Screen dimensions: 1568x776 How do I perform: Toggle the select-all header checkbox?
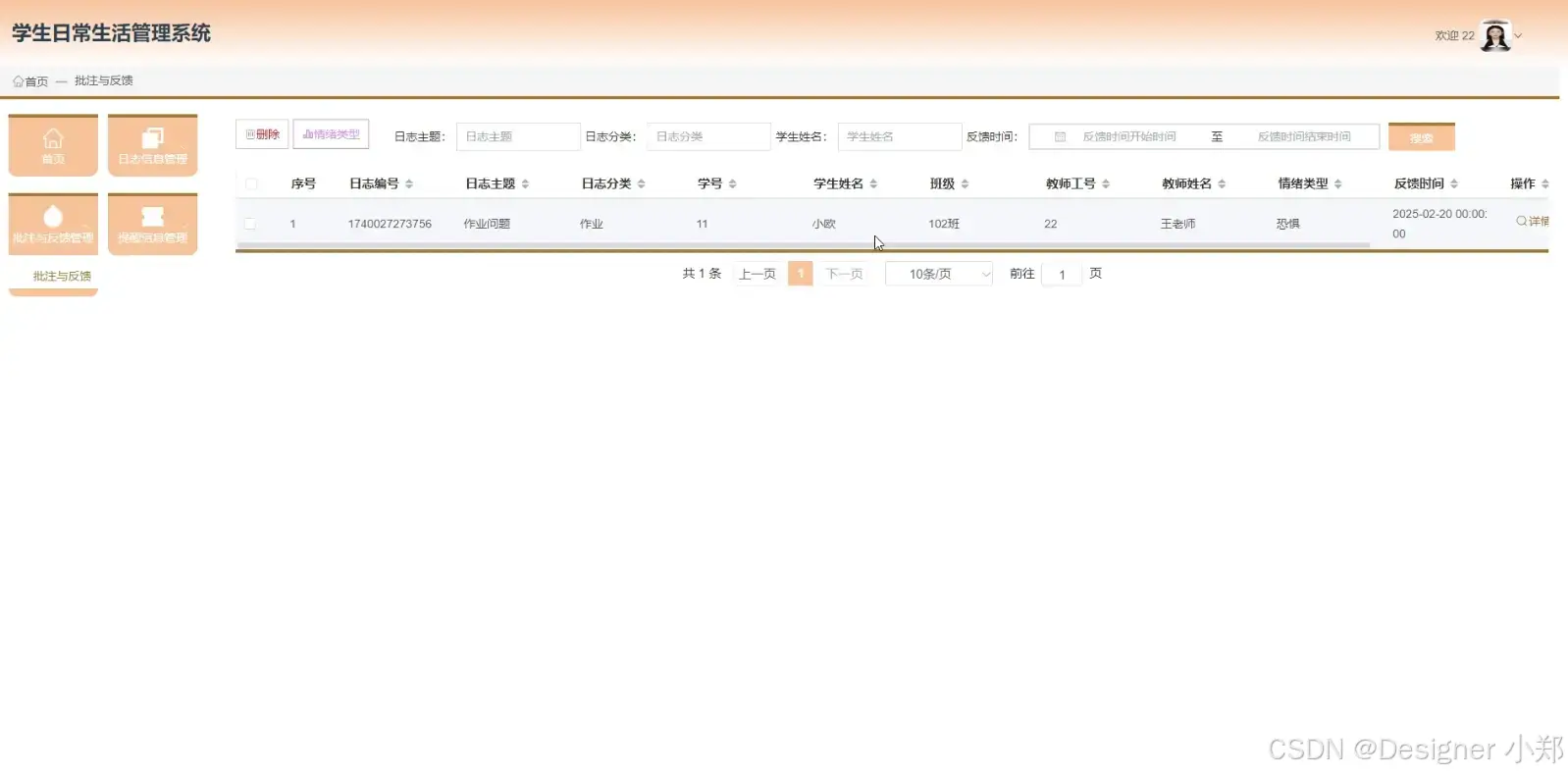point(251,183)
